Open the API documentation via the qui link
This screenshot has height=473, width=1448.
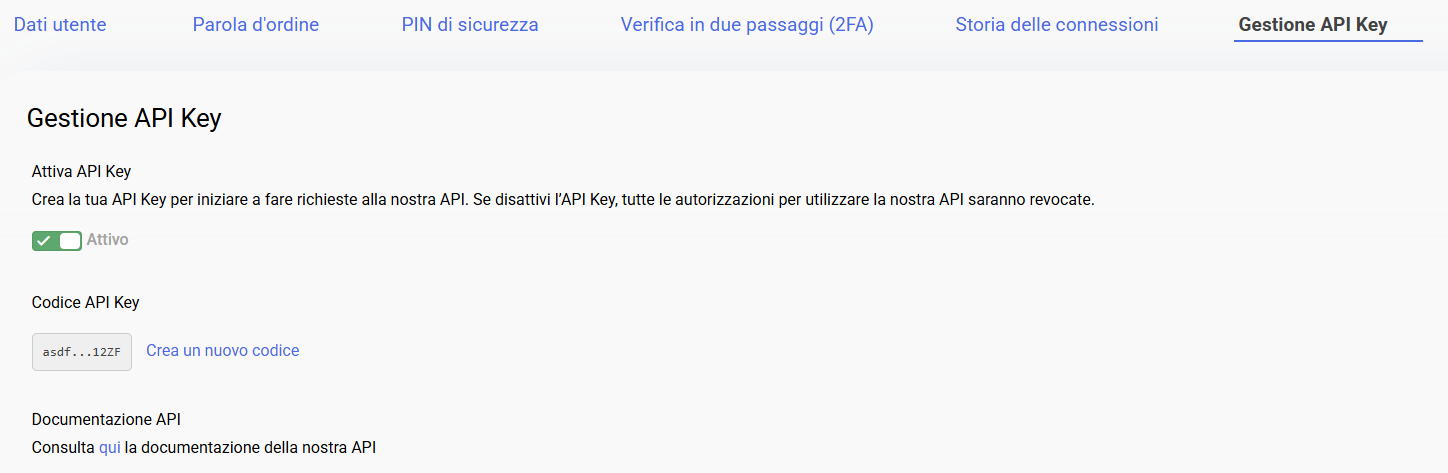click(x=110, y=448)
